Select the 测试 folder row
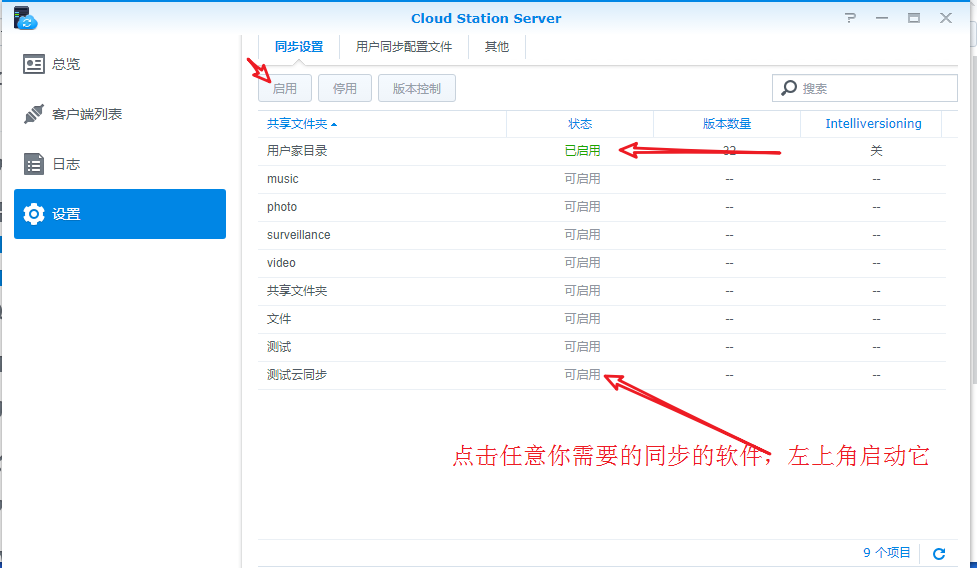The image size is (977, 568). tap(602, 347)
